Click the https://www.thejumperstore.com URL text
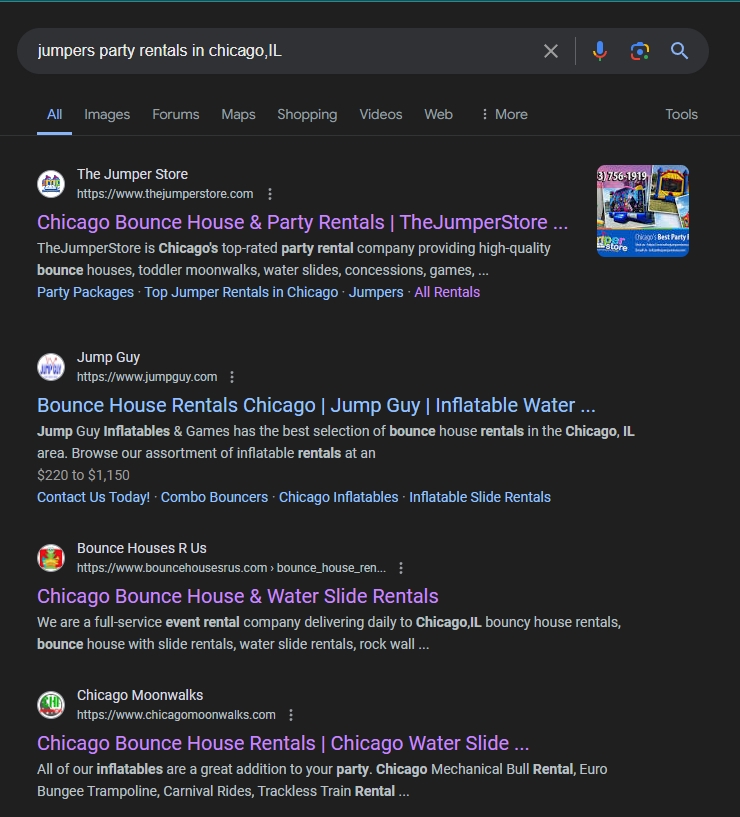Viewport: 740px width, 817px height. coord(165,194)
